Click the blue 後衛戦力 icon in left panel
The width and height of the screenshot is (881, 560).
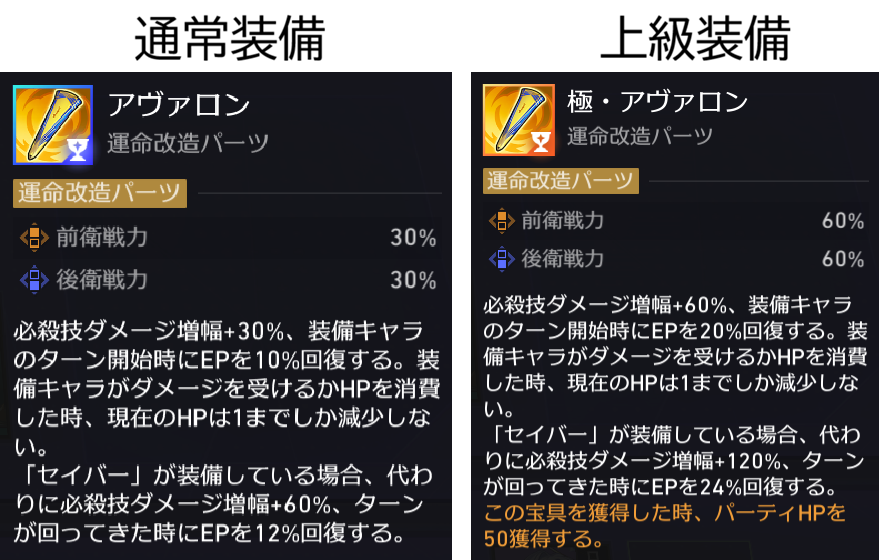point(34,279)
